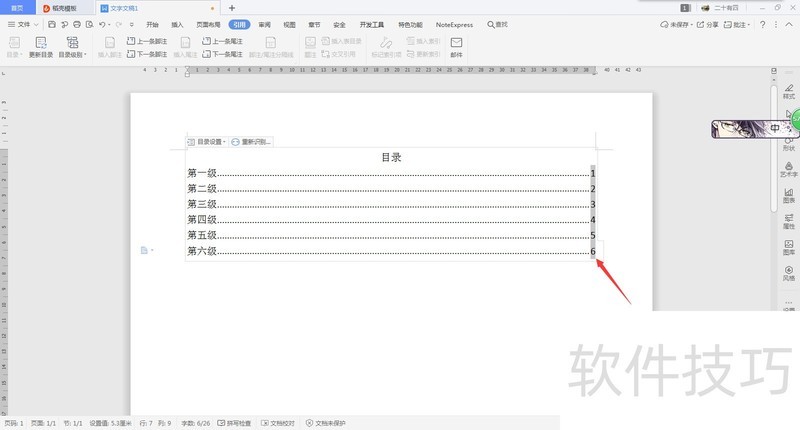Click the 分享 share button

(x=708, y=24)
